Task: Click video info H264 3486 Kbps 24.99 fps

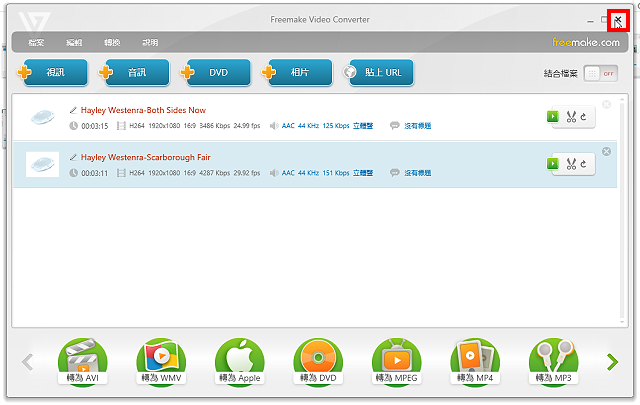Action: click(x=195, y=126)
